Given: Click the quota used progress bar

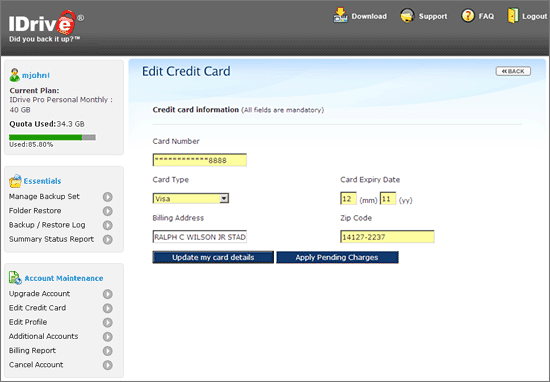Looking at the screenshot, I should tap(52, 138).
